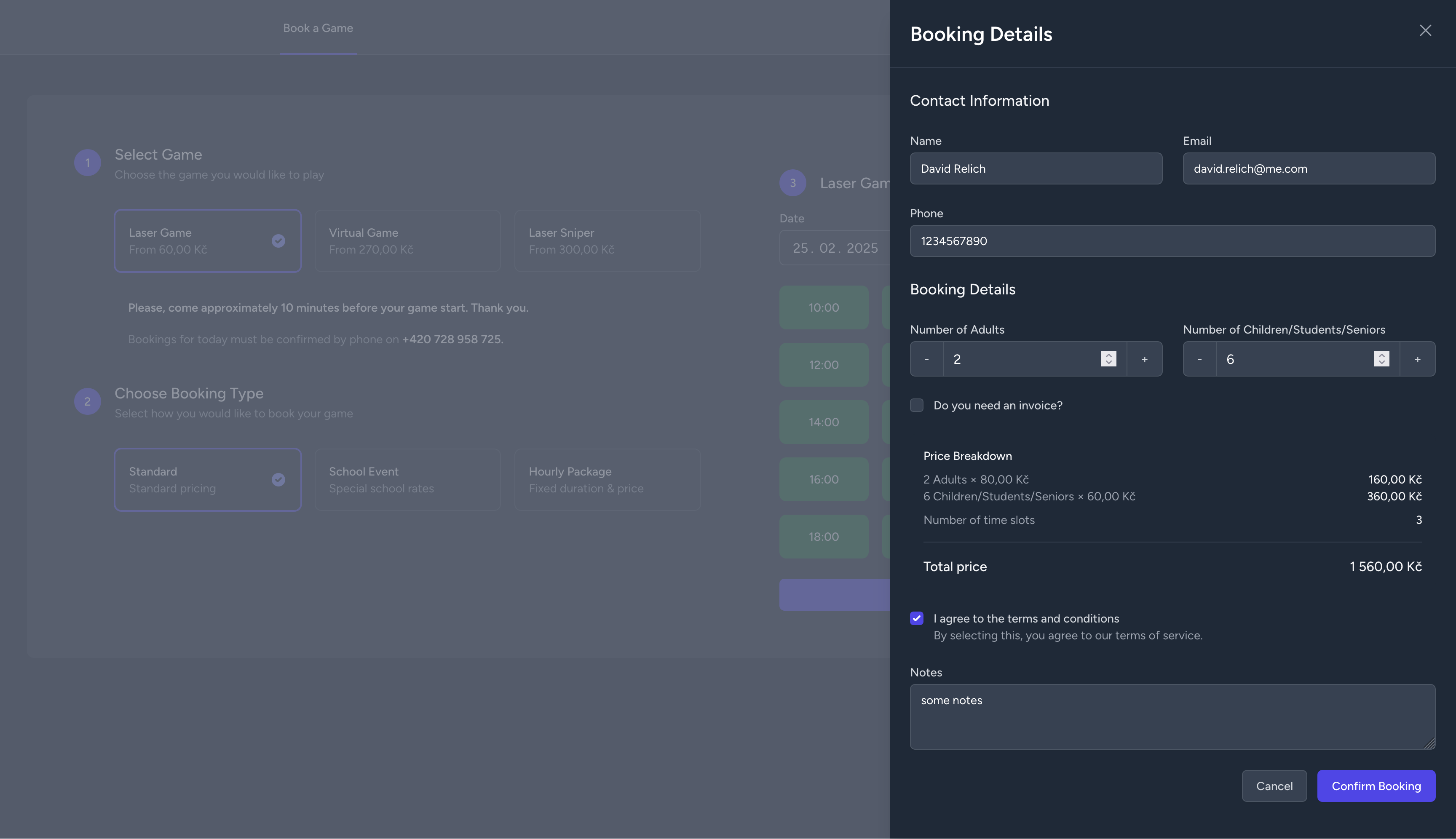Click the checkmark icon on Laser Game
The width and height of the screenshot is (1456, 839).
point(278,241)
